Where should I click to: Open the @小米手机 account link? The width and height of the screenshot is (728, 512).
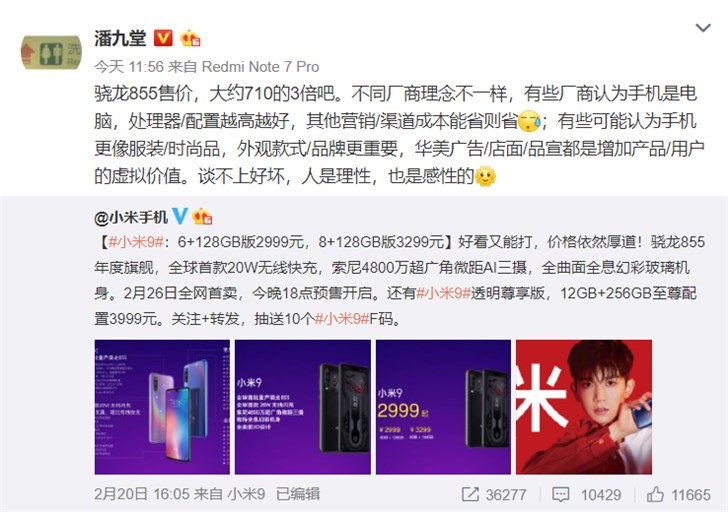[x=131, y=217]
